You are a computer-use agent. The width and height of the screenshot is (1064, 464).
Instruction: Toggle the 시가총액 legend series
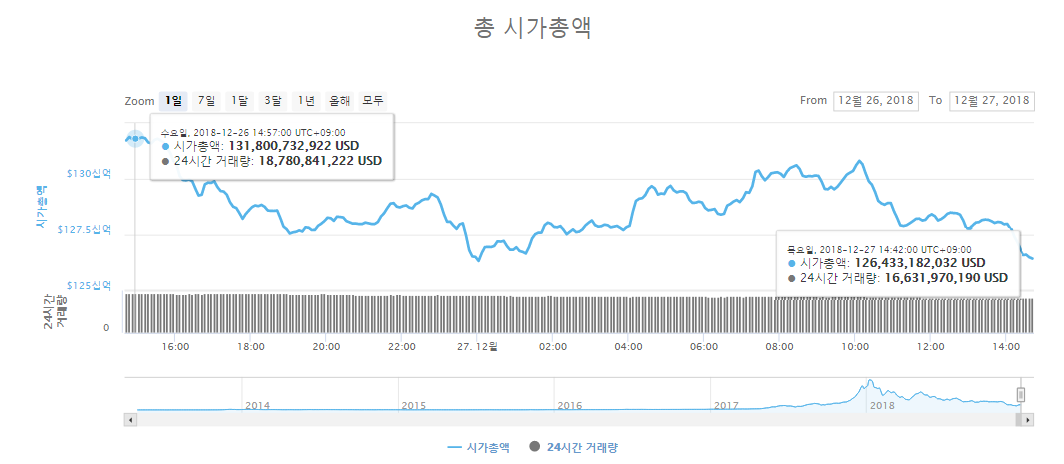[478, 447]
